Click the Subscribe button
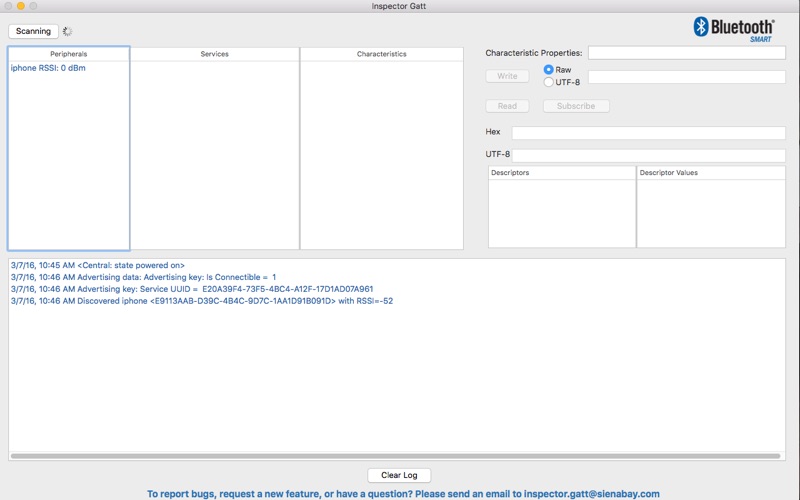The image size is (800, 500). tap(576, 106)
